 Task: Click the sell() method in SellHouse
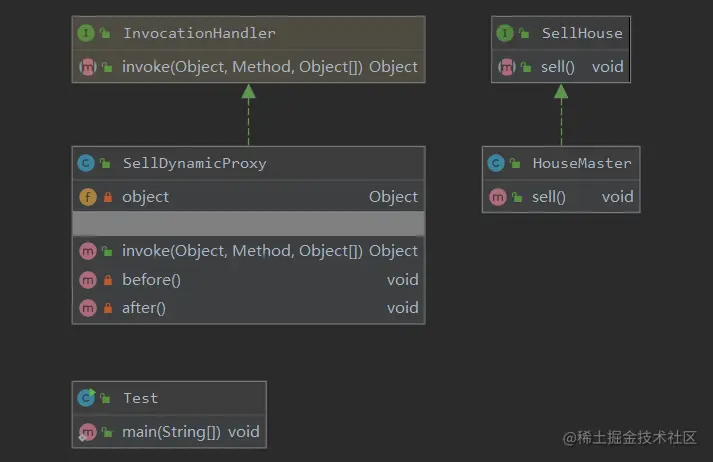click(558, 67)
